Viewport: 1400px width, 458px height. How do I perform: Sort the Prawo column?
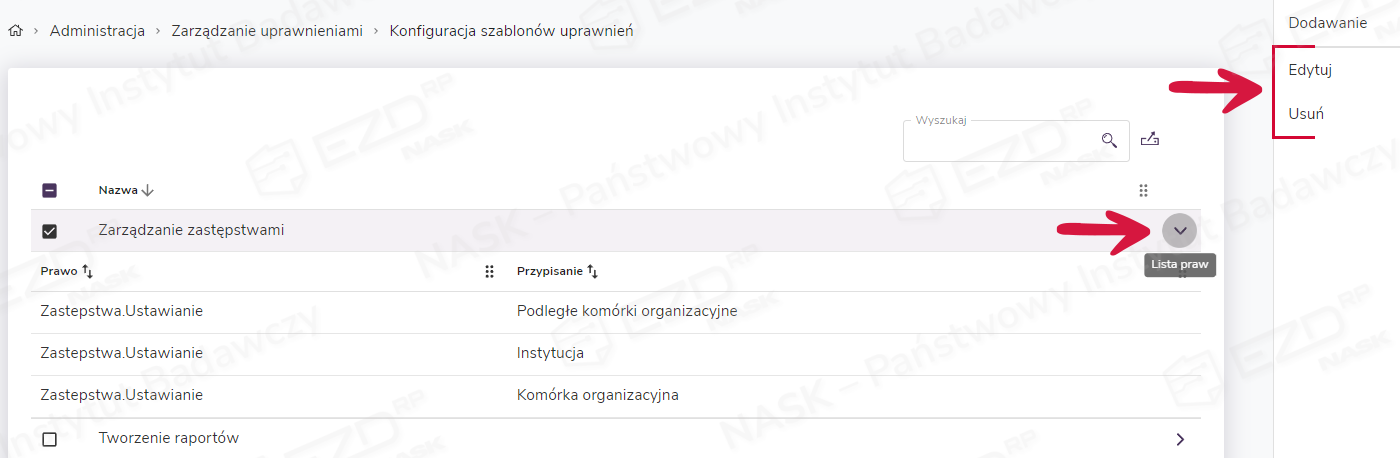pos(87,271)
